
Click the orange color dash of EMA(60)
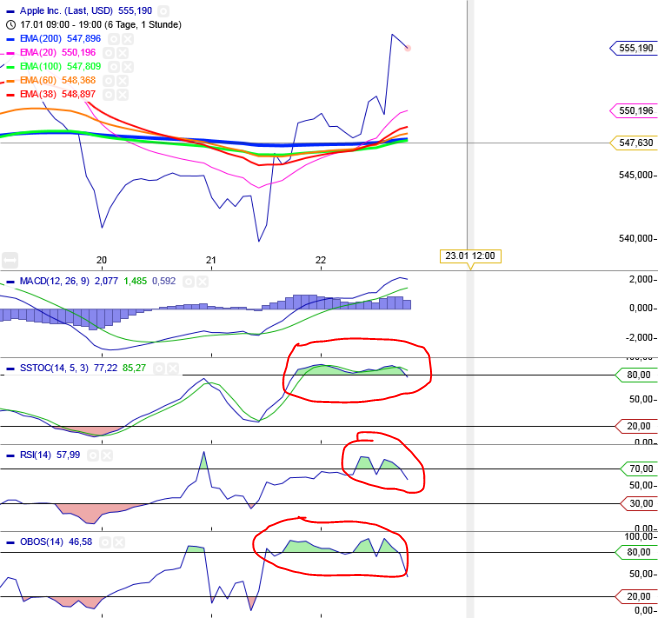(x=10, y=81)
